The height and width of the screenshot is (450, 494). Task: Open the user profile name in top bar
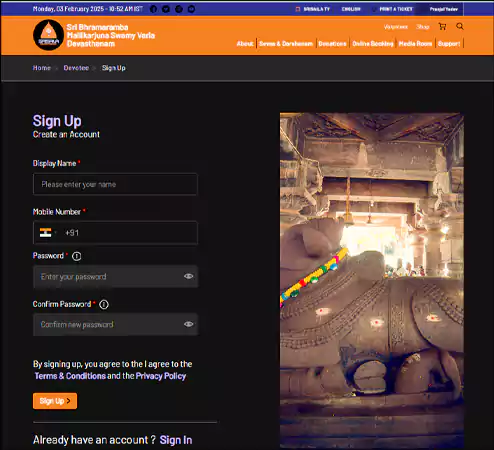[444, 9]
